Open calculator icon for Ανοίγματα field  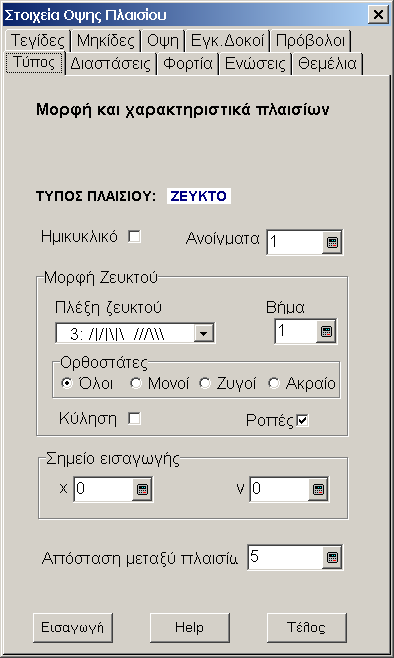pyautogui.click(x=332, y=243)
